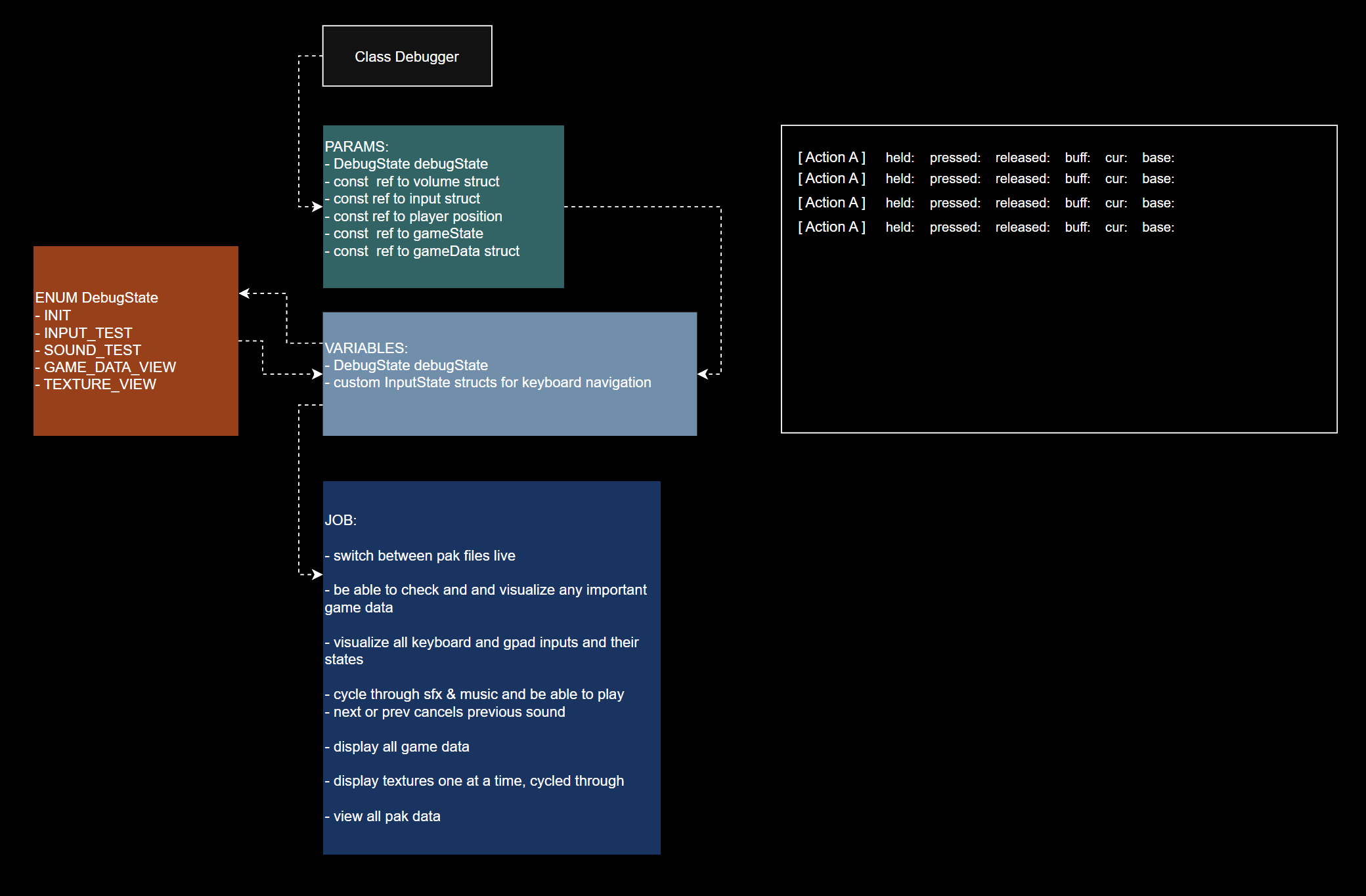
Task: Click "const ref to gameState" line
Action: pyautogui.click(x=404, y=233)
